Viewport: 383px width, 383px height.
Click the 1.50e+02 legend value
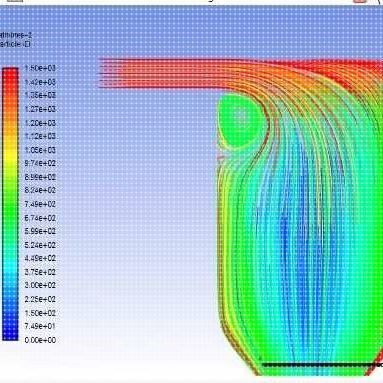(40, 313)
